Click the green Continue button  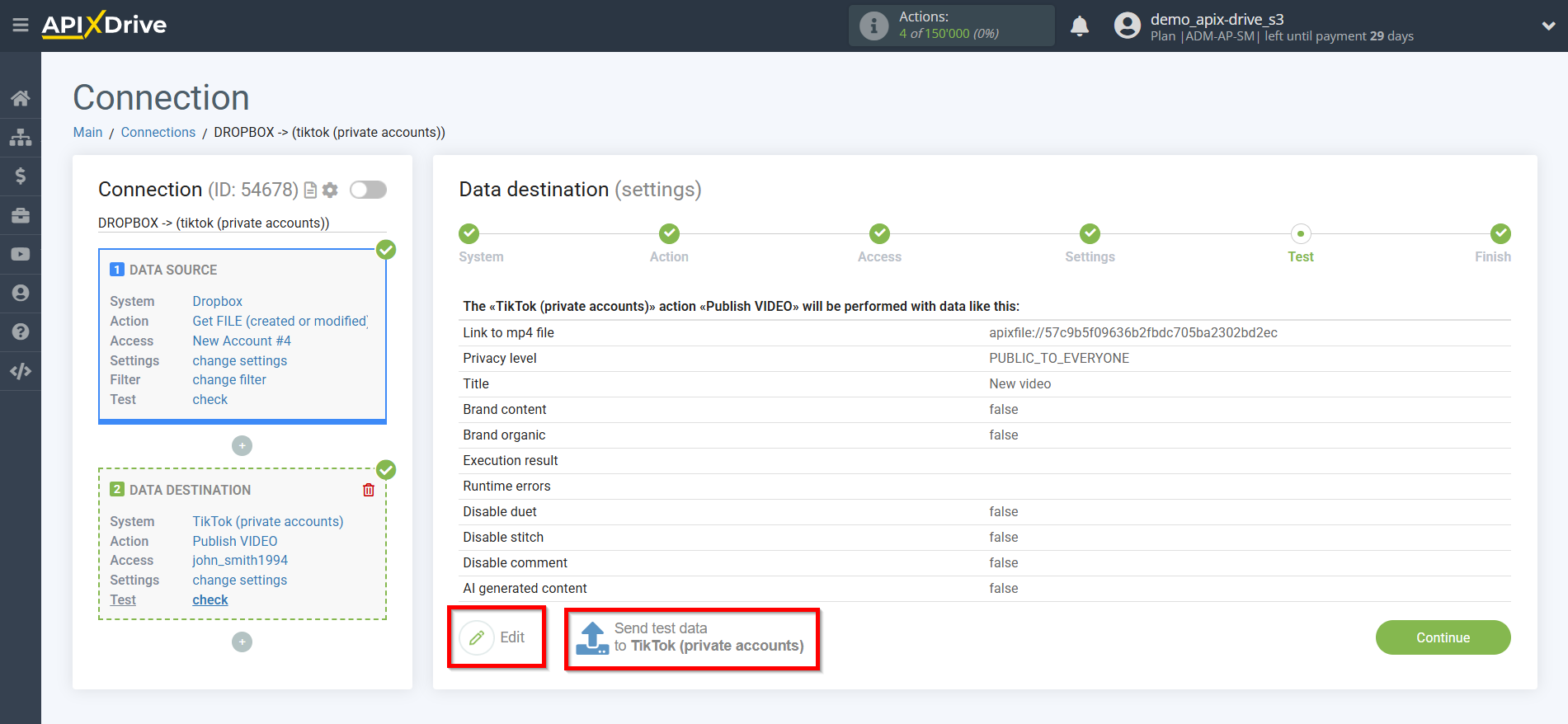point(1443,637)
